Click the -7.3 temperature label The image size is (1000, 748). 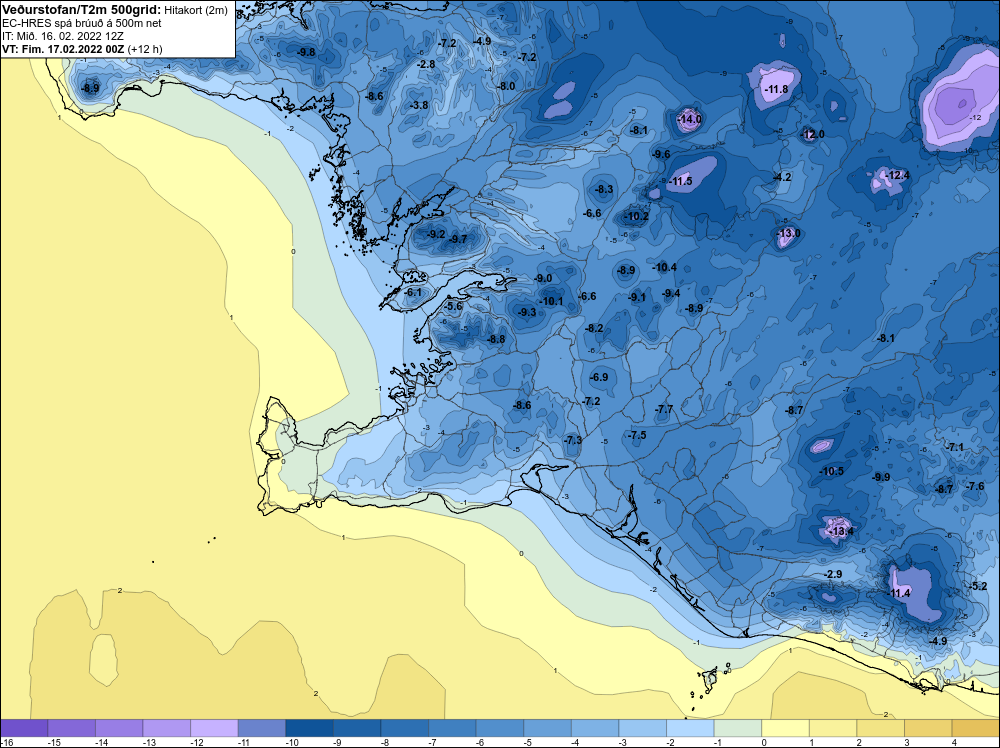click(573, 441)
